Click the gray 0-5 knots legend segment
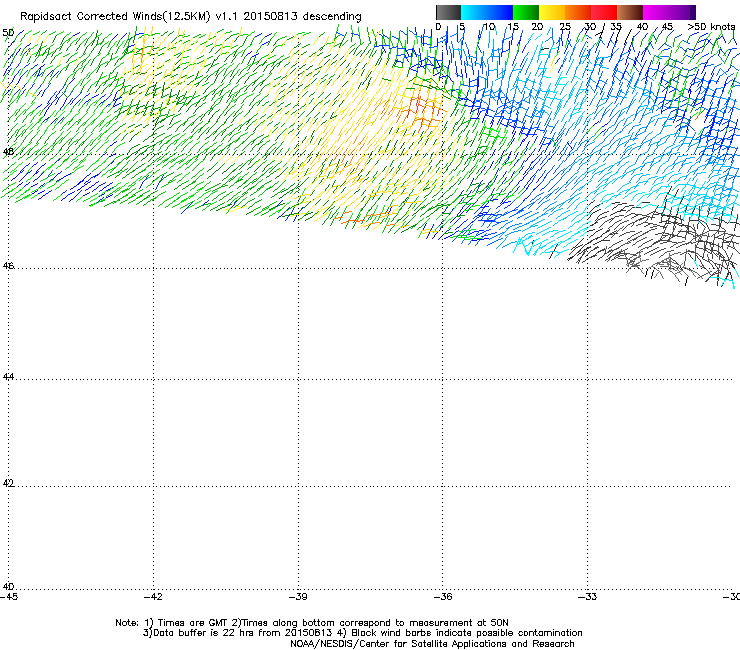This screenshot has height=650, width=740. click(448, 12)
